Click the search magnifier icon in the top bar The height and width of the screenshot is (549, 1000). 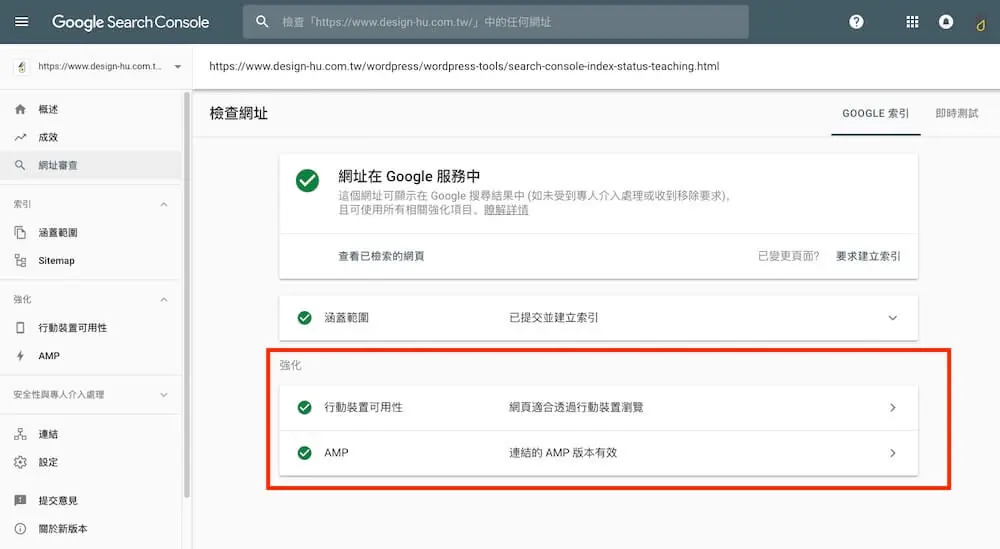262,22
